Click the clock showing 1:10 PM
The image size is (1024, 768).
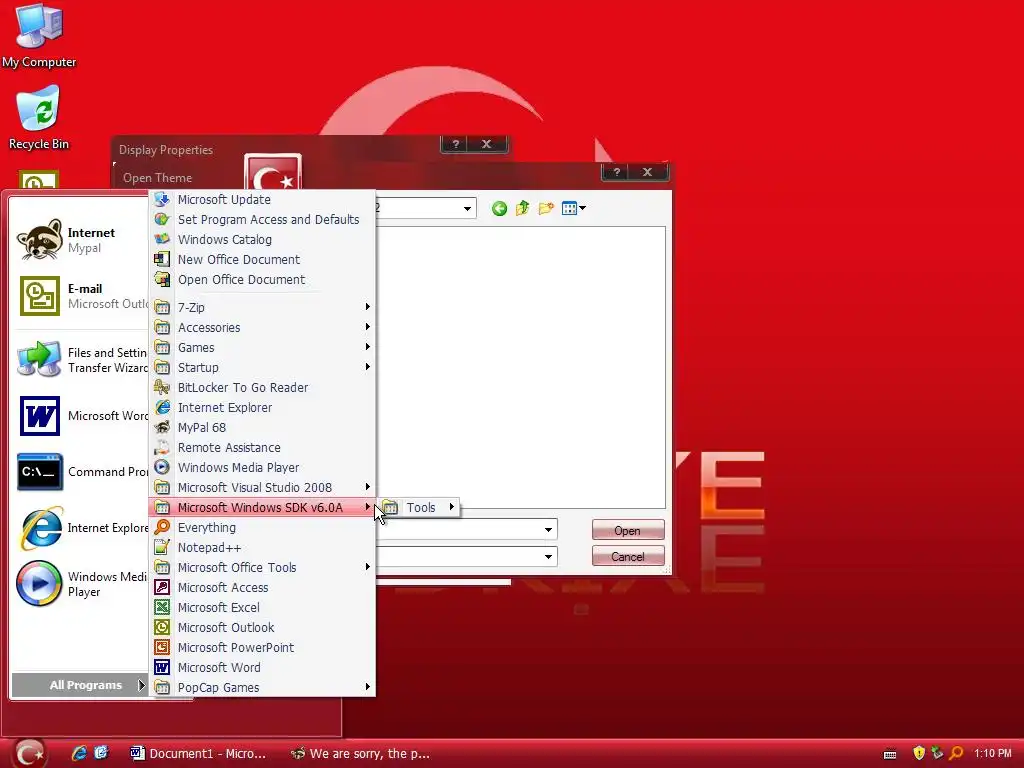(x=993, y=753)
